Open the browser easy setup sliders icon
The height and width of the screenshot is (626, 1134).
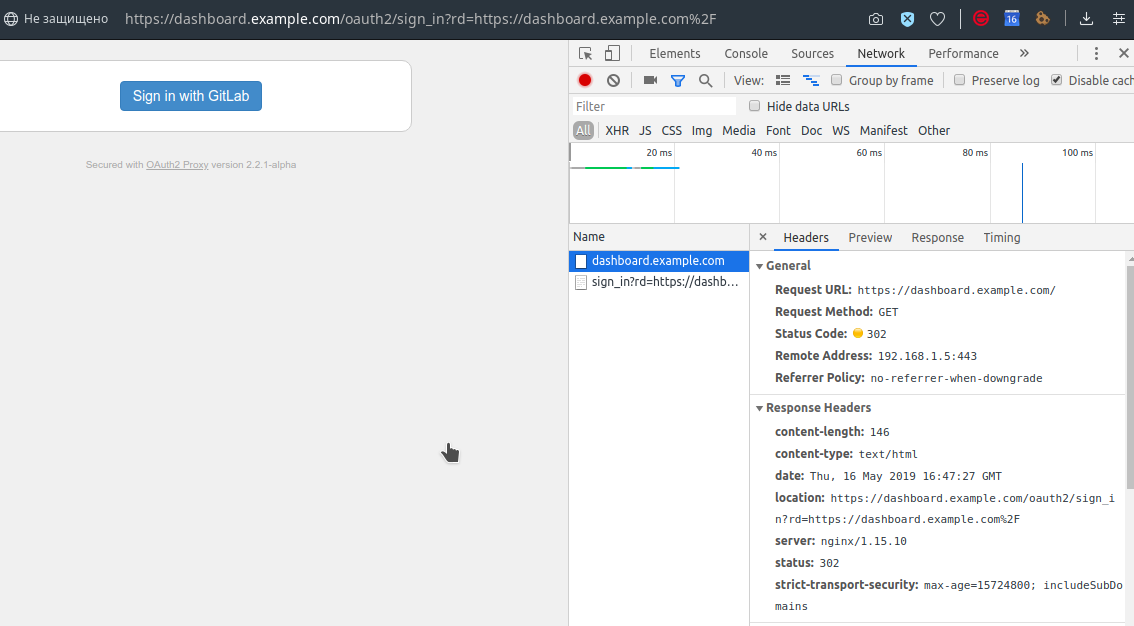tap(1119, 20)
